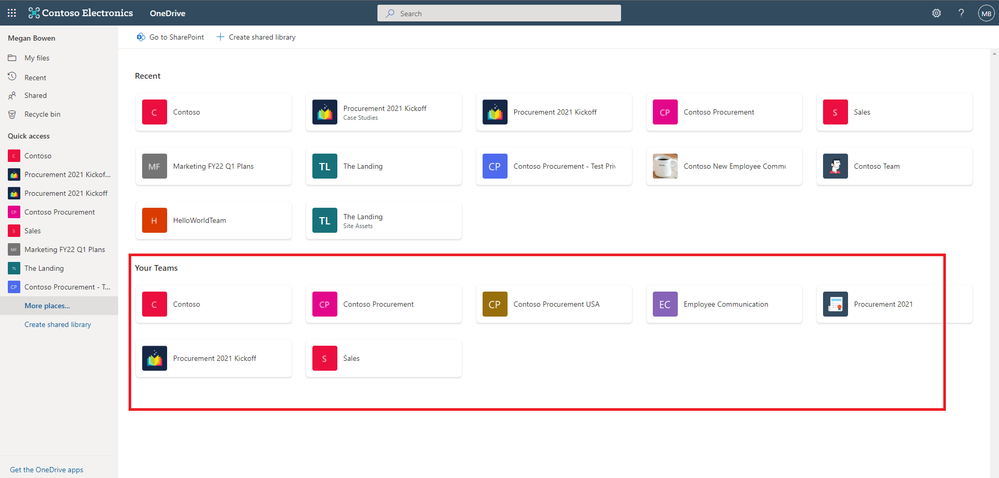Open the settings gear icon

(x=937, y=13)
